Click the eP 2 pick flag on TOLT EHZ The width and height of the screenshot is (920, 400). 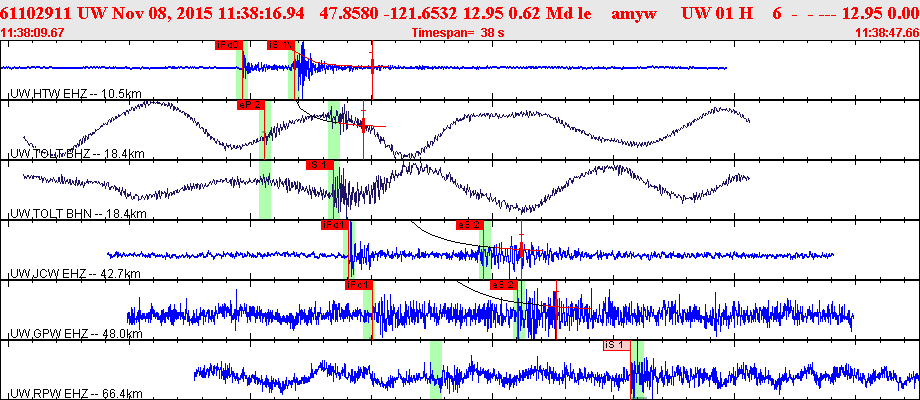249,104
